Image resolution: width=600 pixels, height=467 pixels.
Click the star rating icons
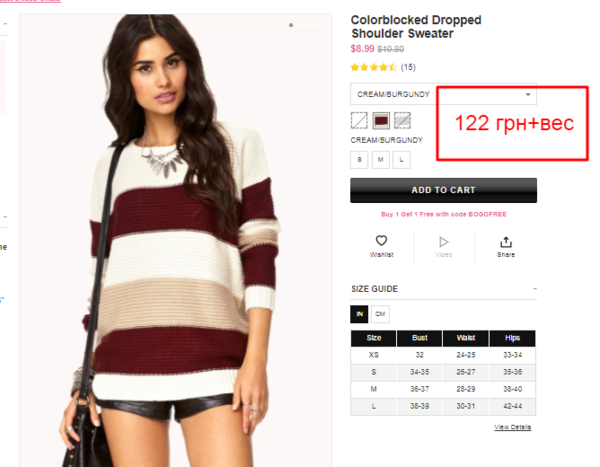[x=373, y=67]
